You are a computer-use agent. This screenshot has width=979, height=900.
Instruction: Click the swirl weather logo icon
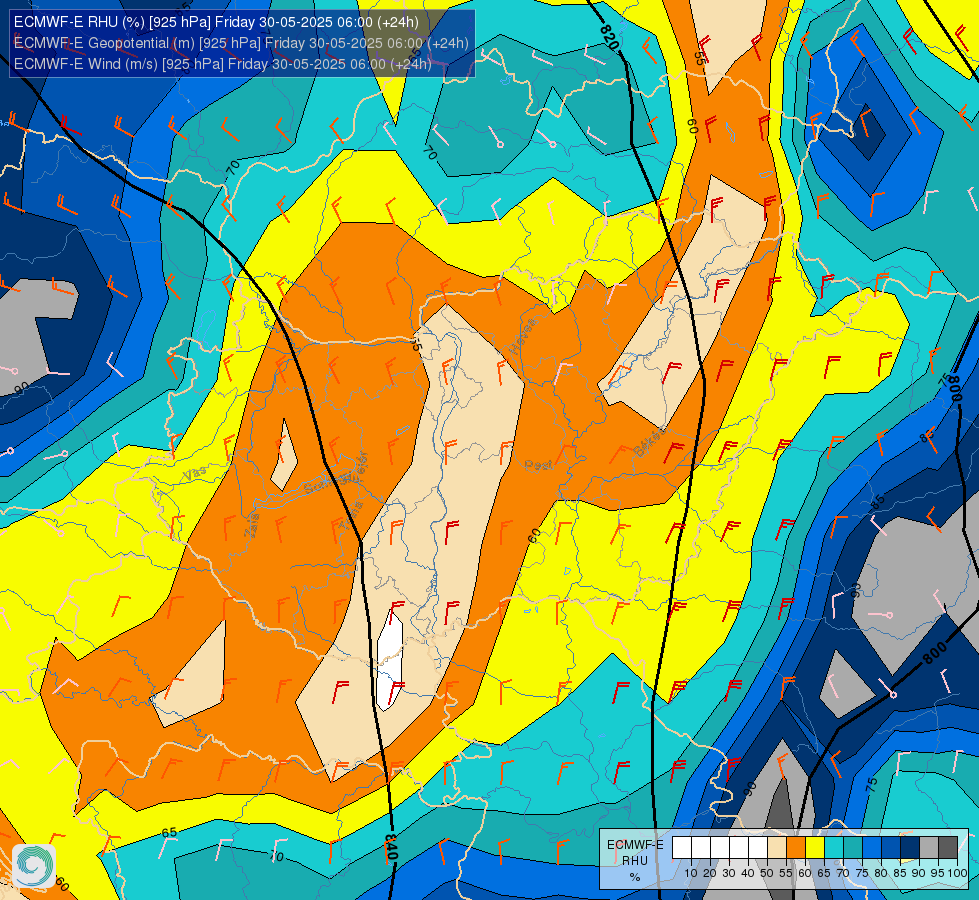pos(34,866)
